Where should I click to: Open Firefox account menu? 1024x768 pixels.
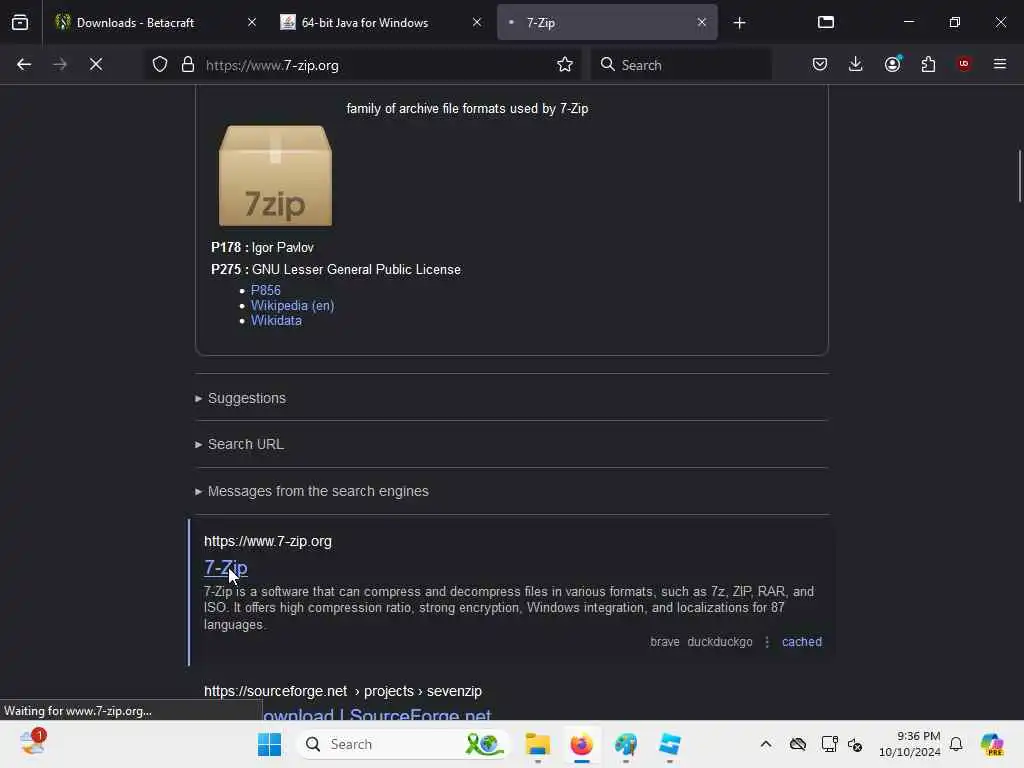[x=892, y=64]
